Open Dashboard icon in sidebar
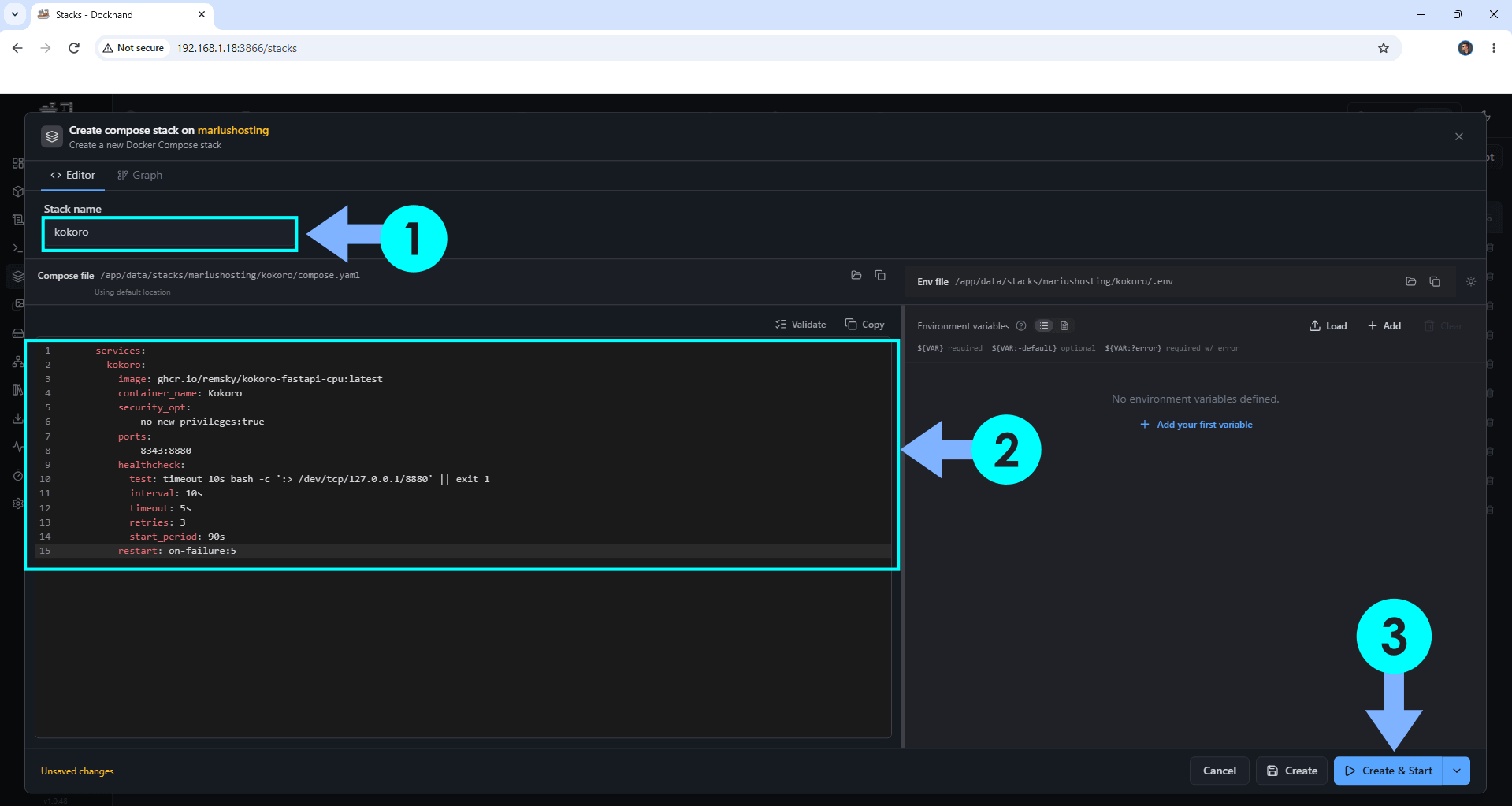Viewport: 1512px width, 806px height. (17, 163)
